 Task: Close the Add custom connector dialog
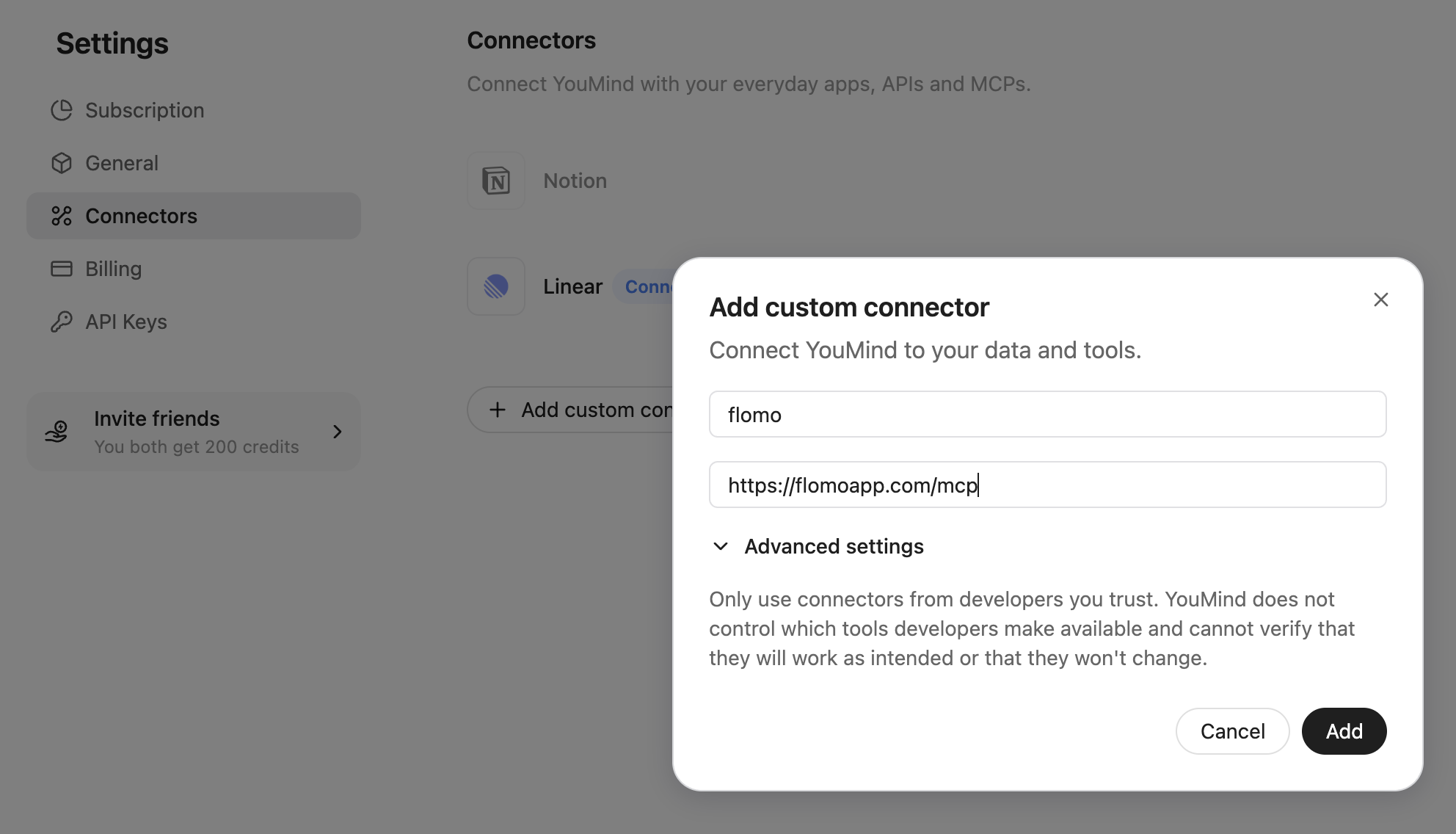[1380, 300]
